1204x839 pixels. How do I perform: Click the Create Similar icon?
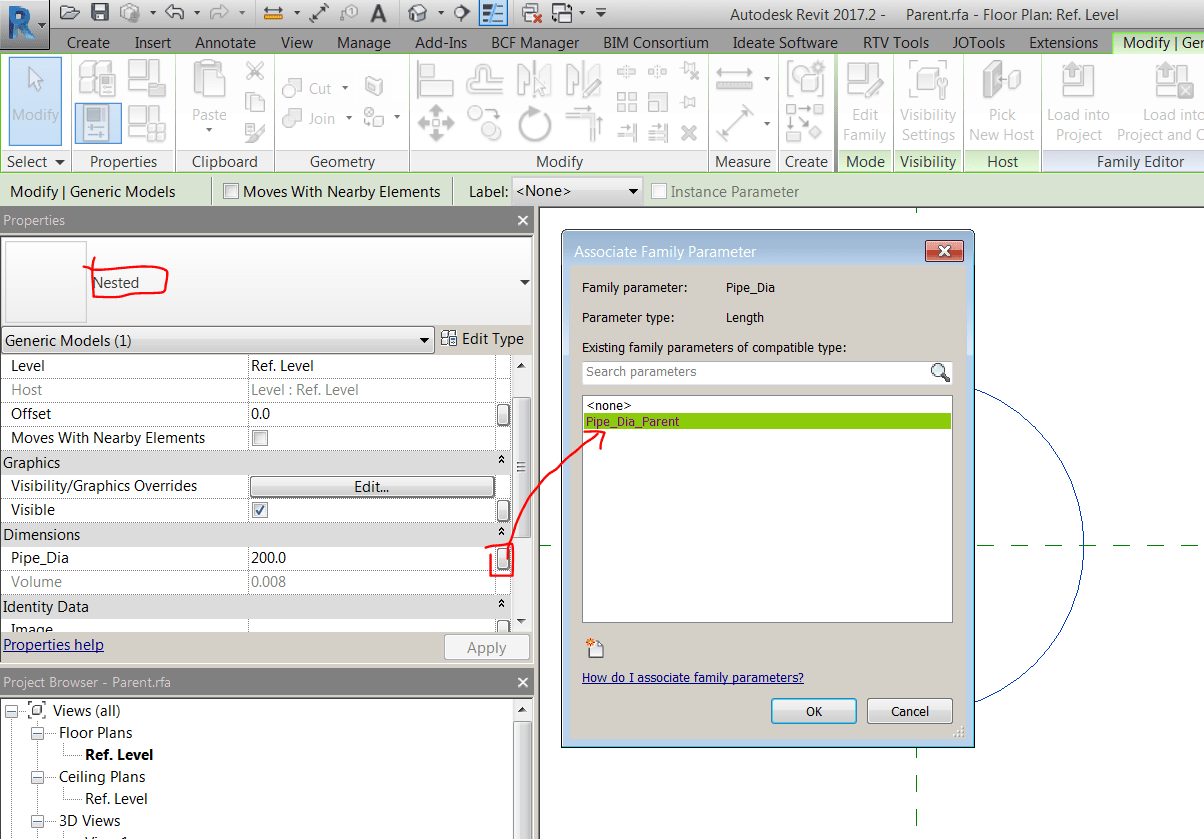[805, 79]
